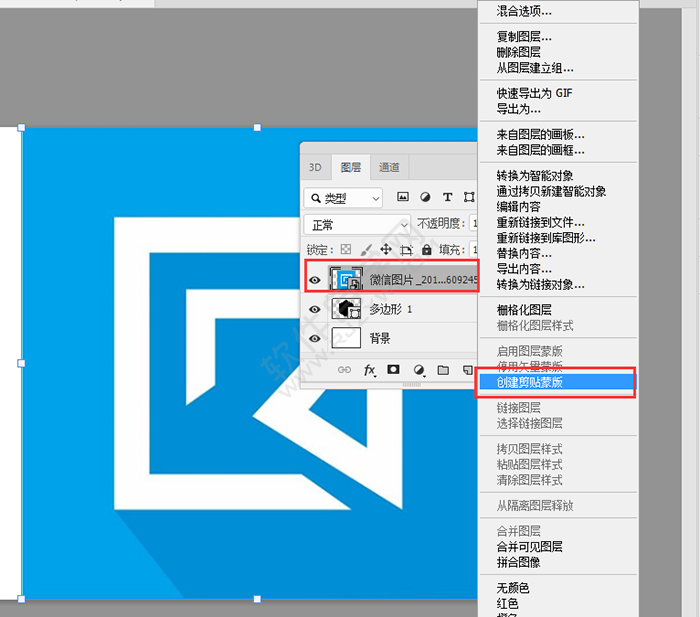This screenshot has height=617, width=700.
Task: Select the layer named 微信图片_201...
Action: tap(423, 280)
